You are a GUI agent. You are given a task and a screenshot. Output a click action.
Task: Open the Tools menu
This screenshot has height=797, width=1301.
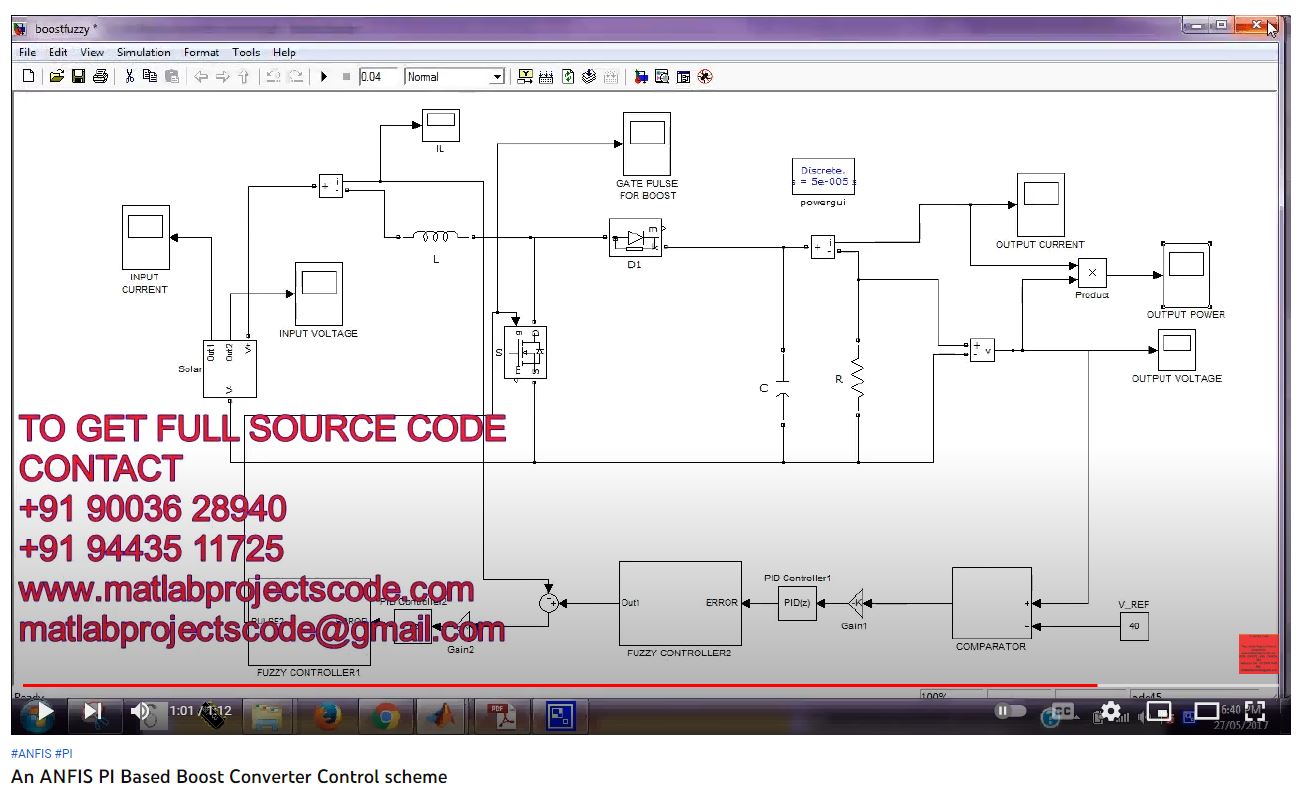(x=246, y=52)
